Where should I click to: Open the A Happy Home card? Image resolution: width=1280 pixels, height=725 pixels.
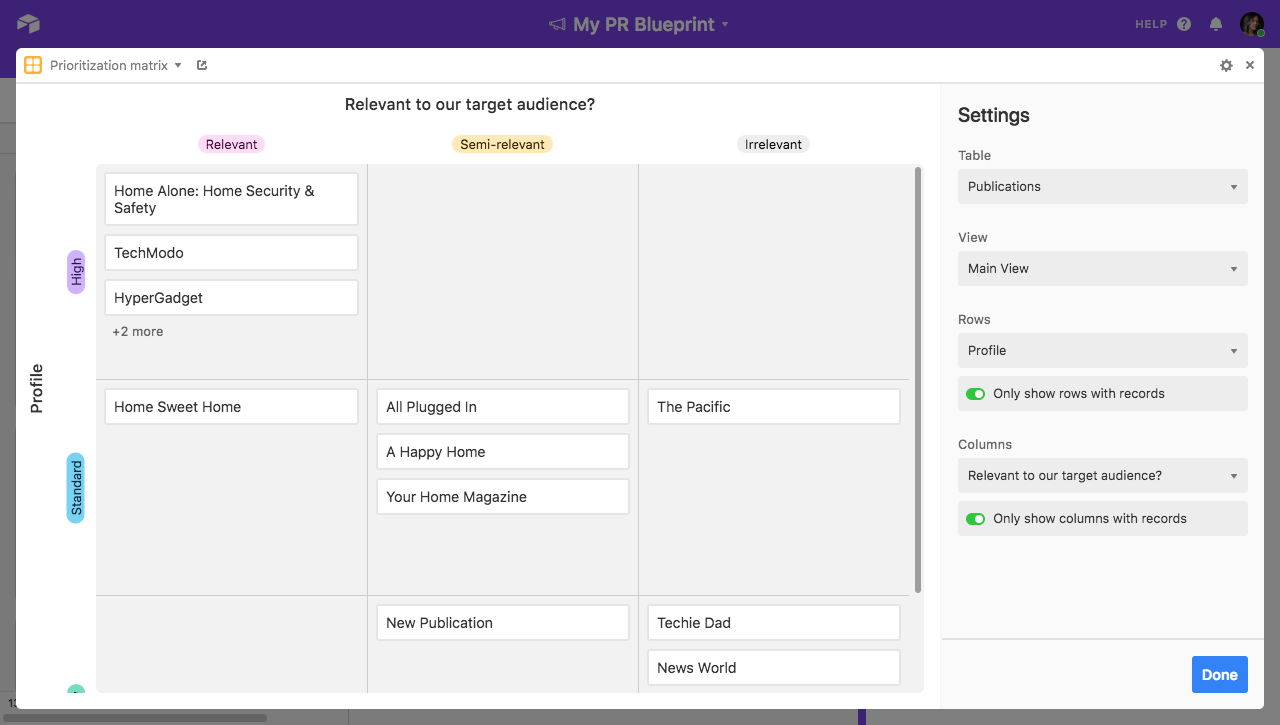click(x=503, y=452)
